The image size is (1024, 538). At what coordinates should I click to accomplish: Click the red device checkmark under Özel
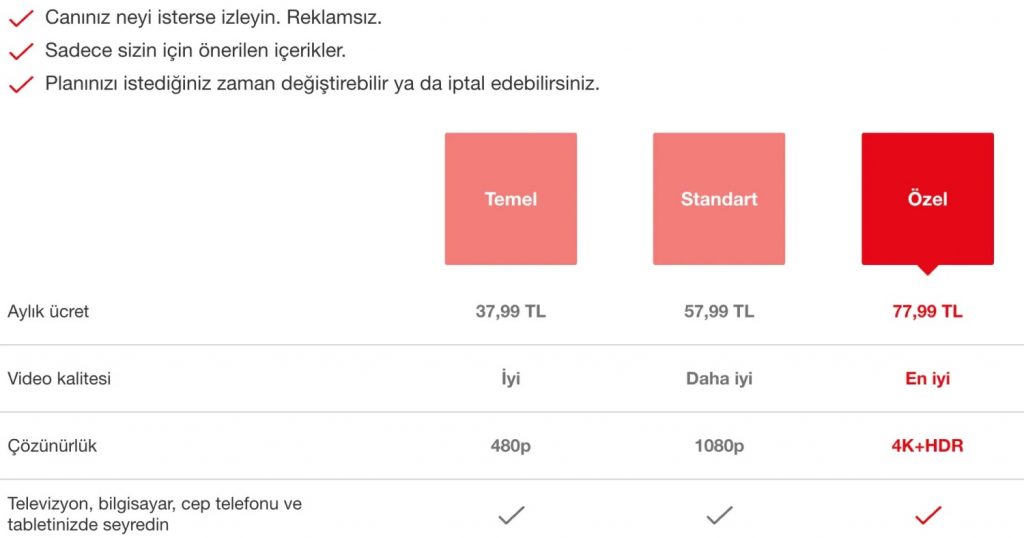pos(928,515)
